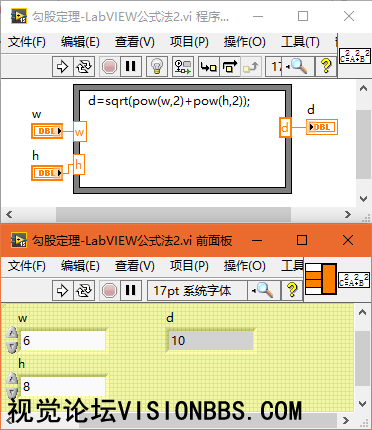
Task: Click context help question mark in front panel
Action: coord(292,291)
